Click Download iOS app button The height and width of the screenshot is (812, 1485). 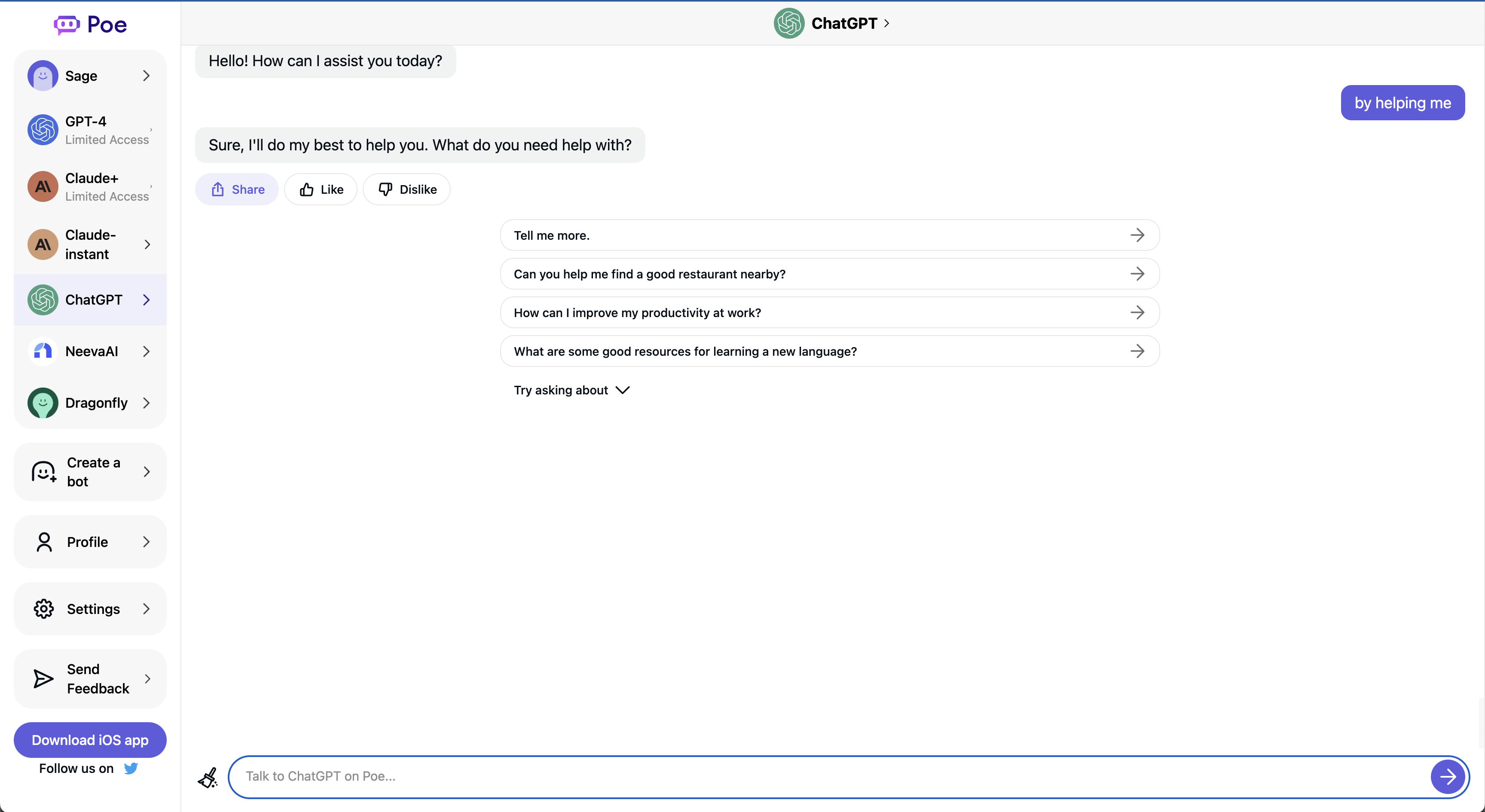90,740
